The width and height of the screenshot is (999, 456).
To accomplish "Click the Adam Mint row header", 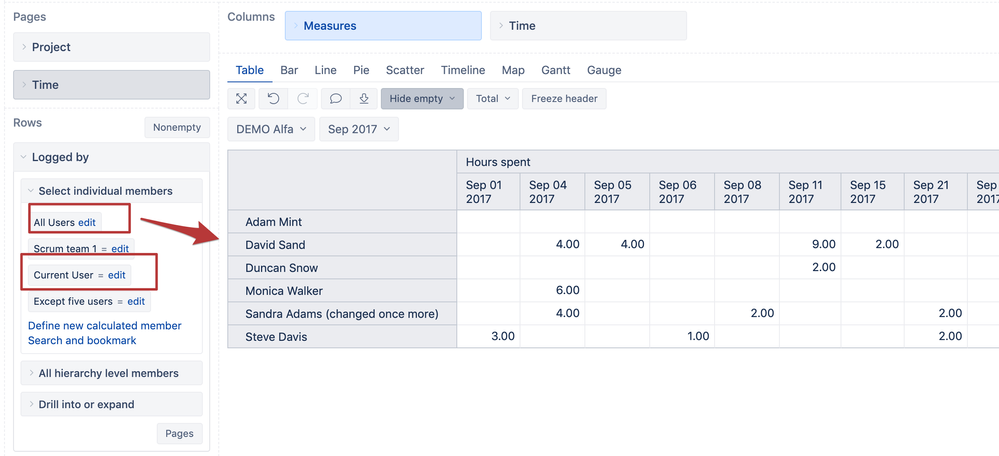I will click(342, 222).
